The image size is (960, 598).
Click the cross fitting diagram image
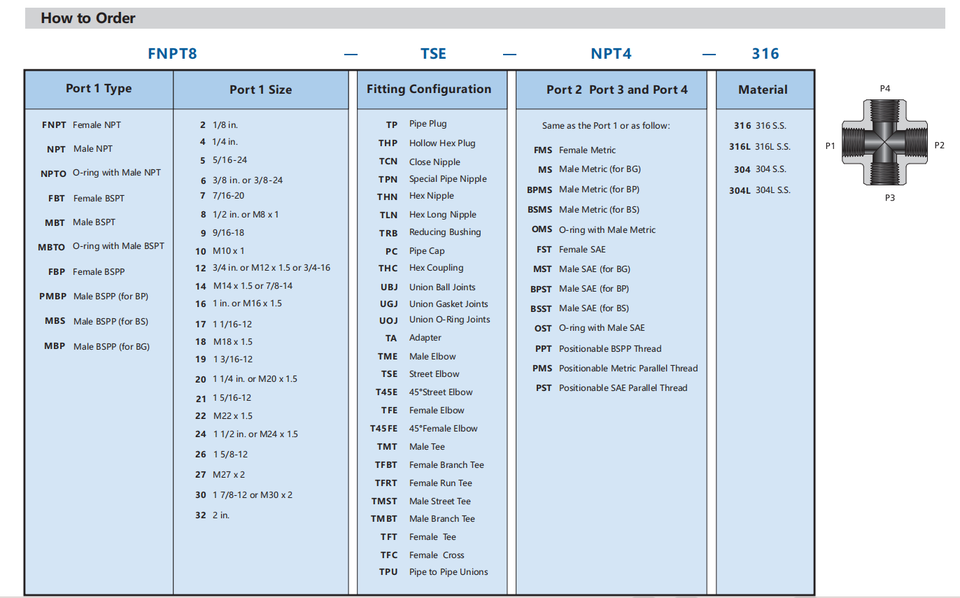[x=885, y=143]
